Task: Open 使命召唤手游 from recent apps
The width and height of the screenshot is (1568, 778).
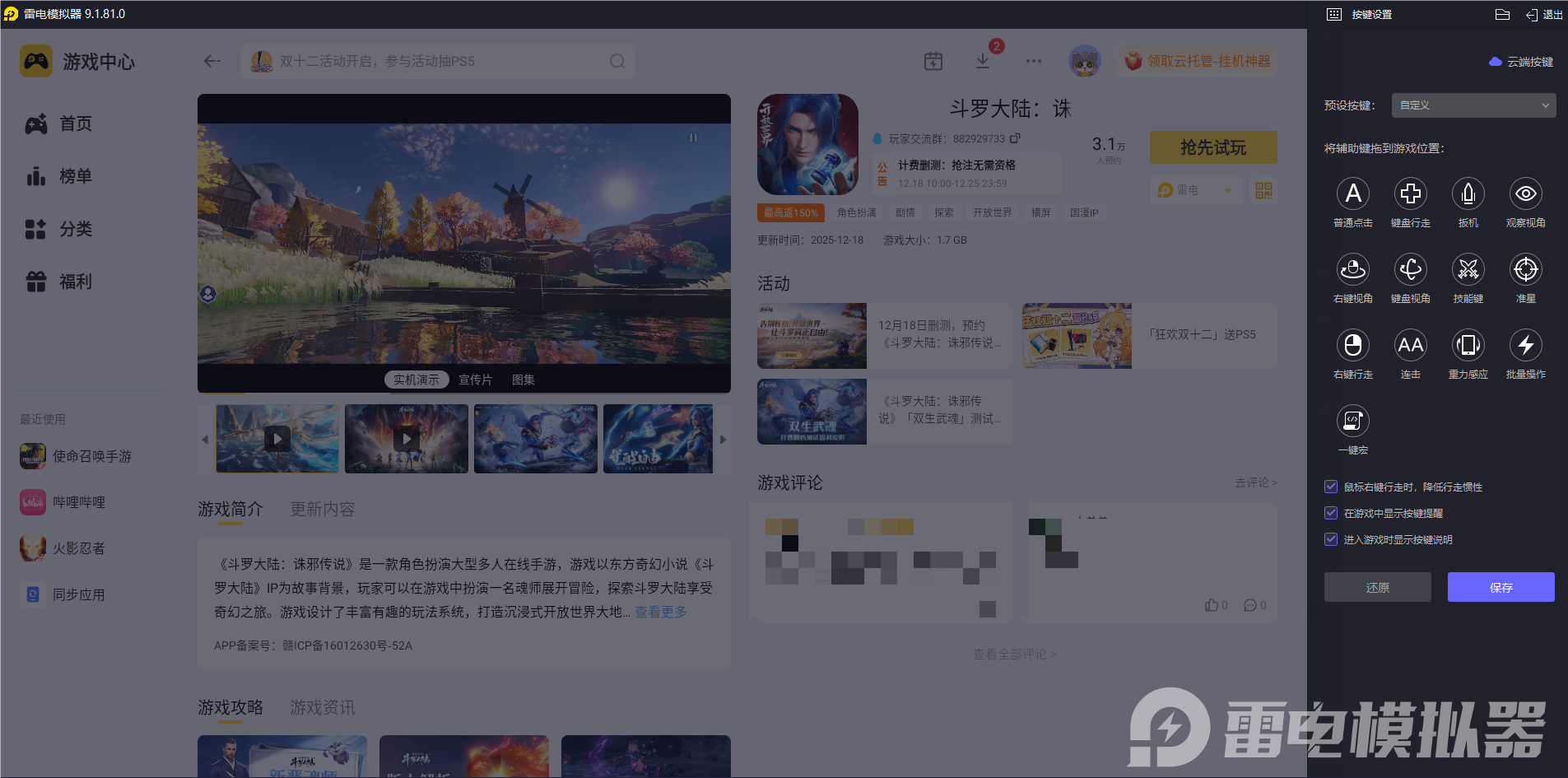Action: click(77, 456)
